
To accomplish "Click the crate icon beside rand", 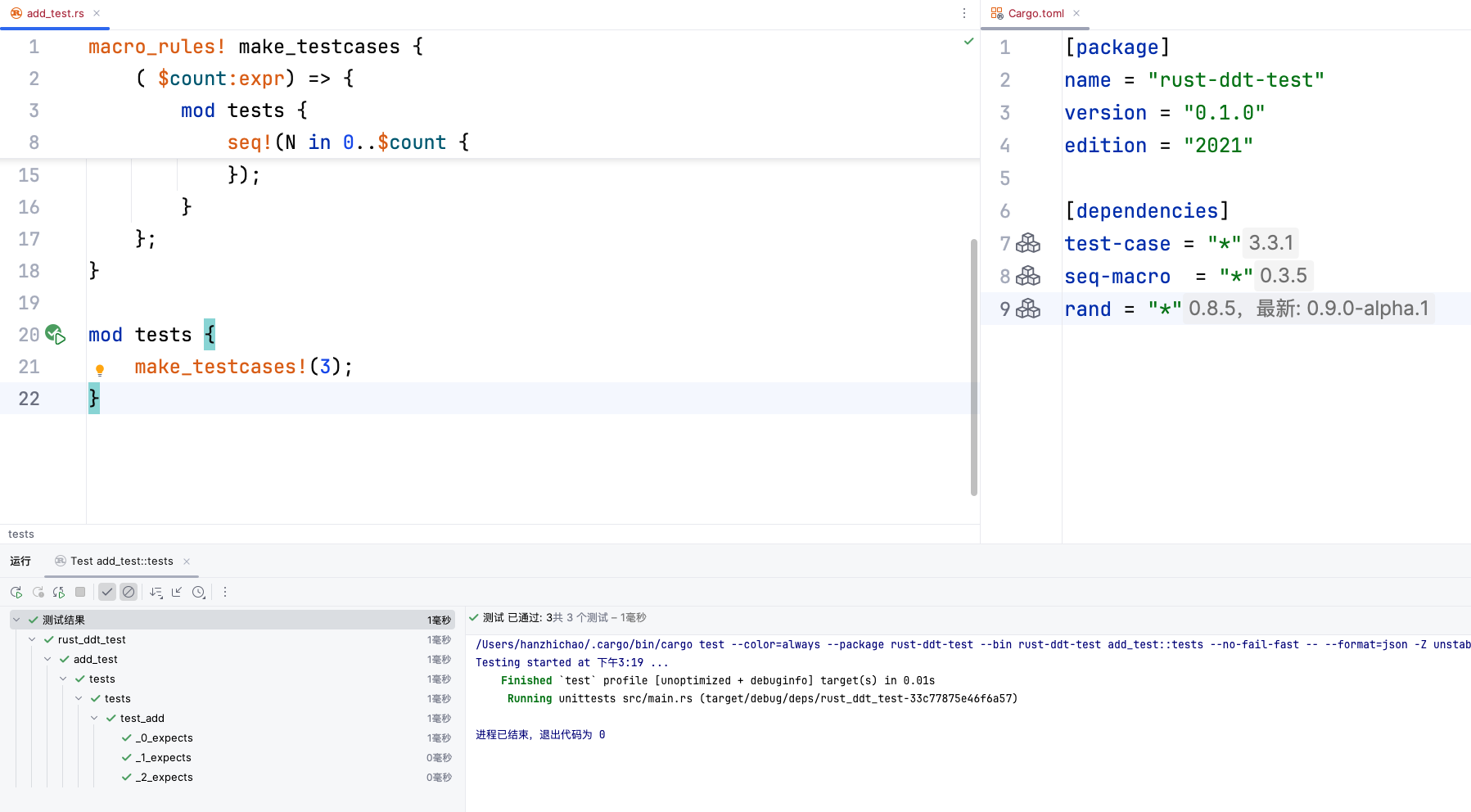I will [x=1028, y=309].
